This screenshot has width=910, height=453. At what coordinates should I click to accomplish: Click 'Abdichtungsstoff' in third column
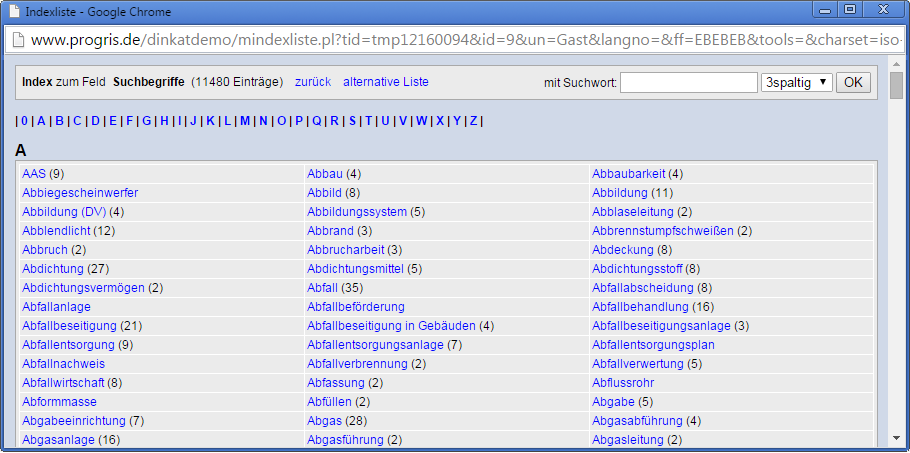637,269
